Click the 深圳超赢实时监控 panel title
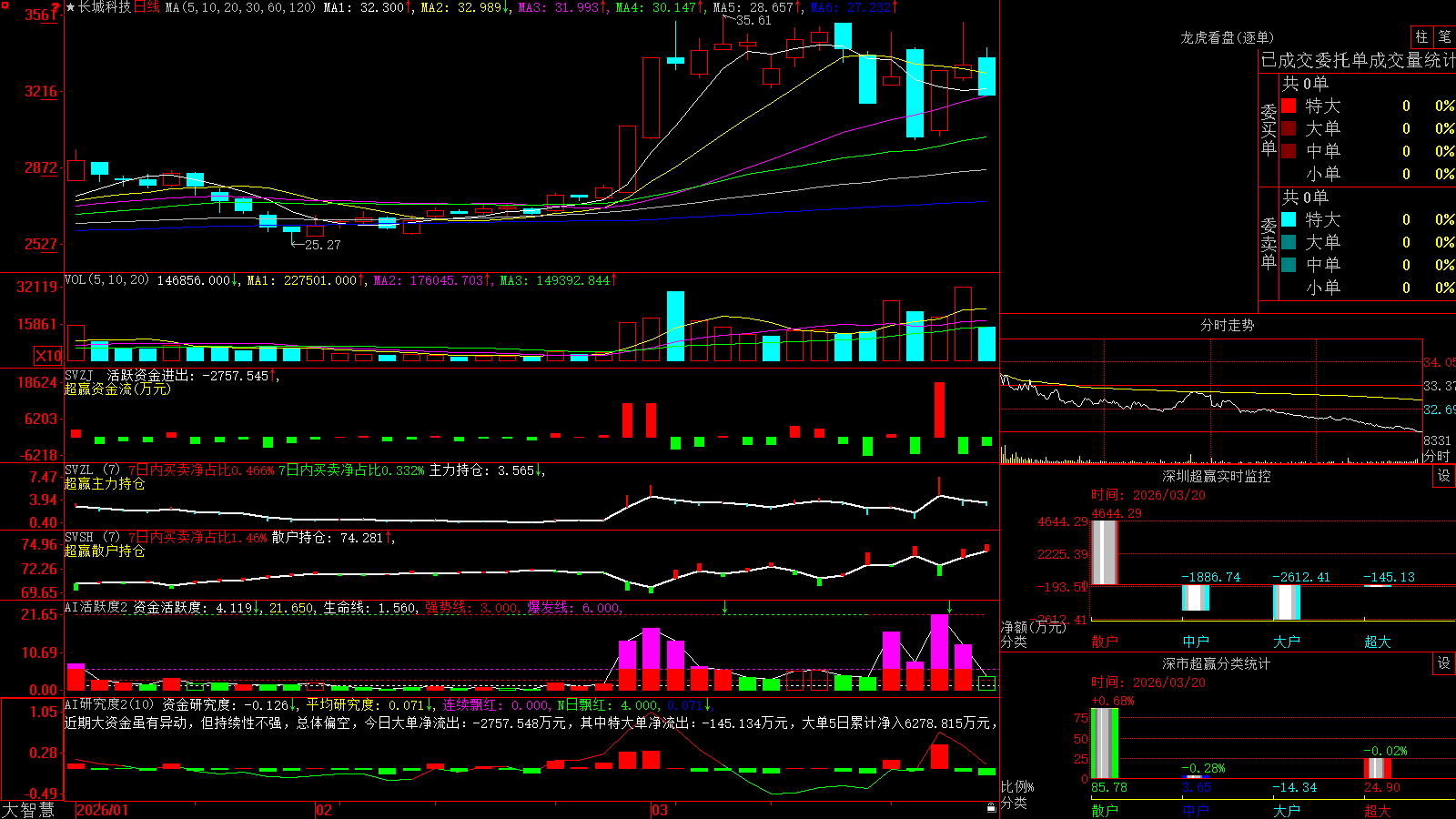Screen dimensions: 1456x819 pyautogui.click(x=1217, y=476)
